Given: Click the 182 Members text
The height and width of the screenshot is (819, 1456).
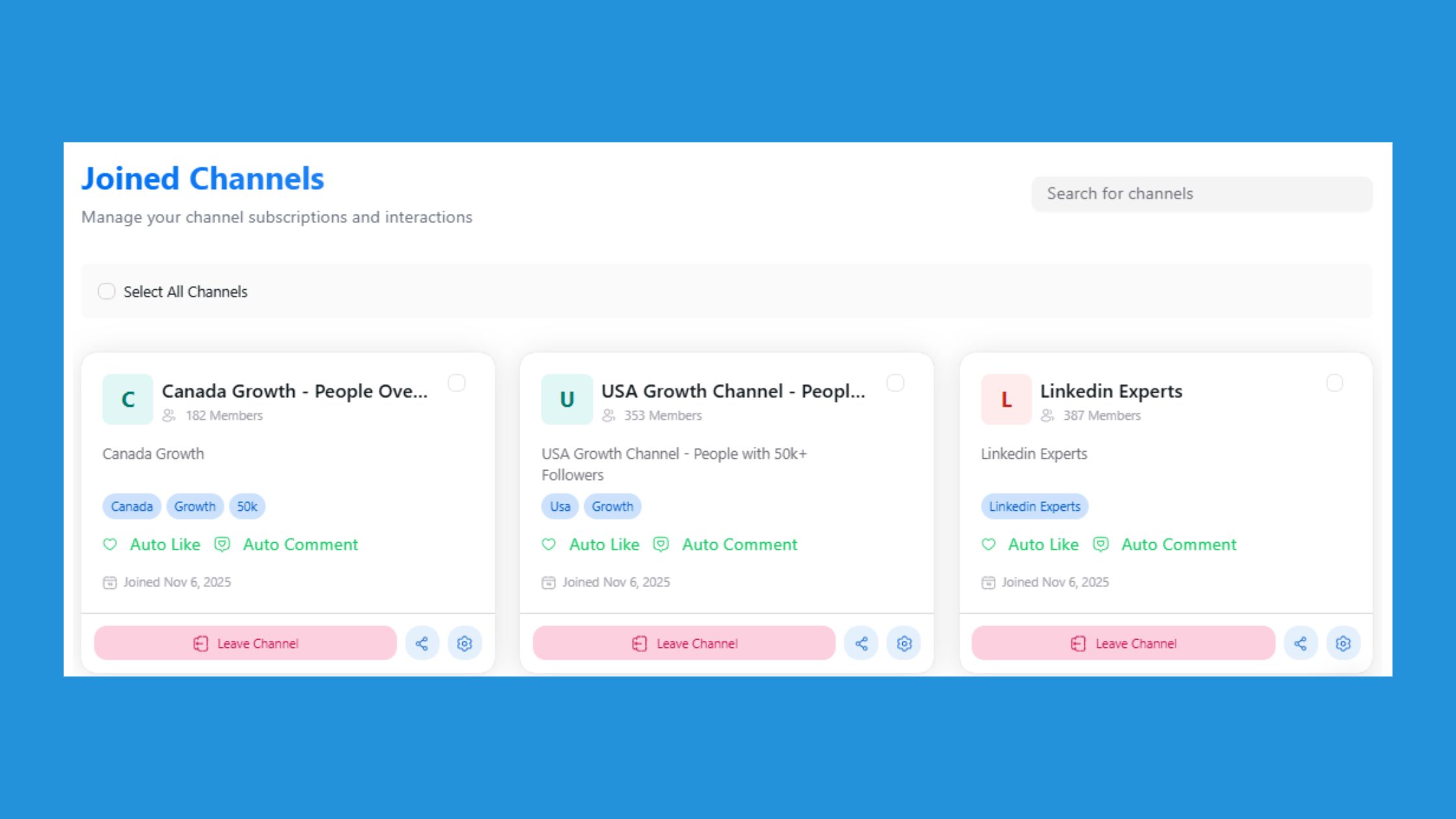Looking at the screenshot, I should click(224, 415).
